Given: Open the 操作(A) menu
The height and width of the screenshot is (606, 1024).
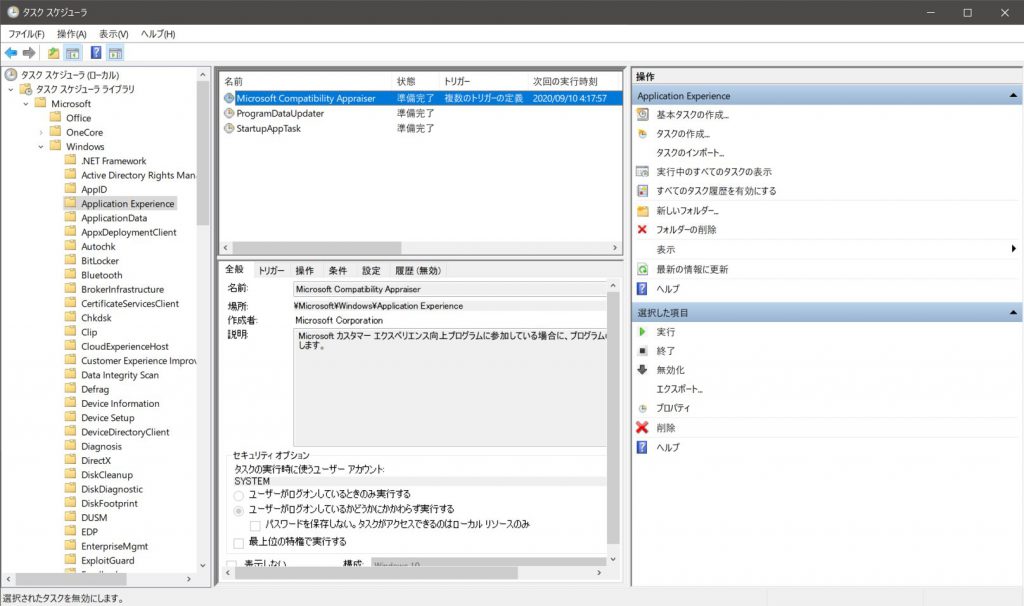Looking at the screenshot, I should 71,34.
